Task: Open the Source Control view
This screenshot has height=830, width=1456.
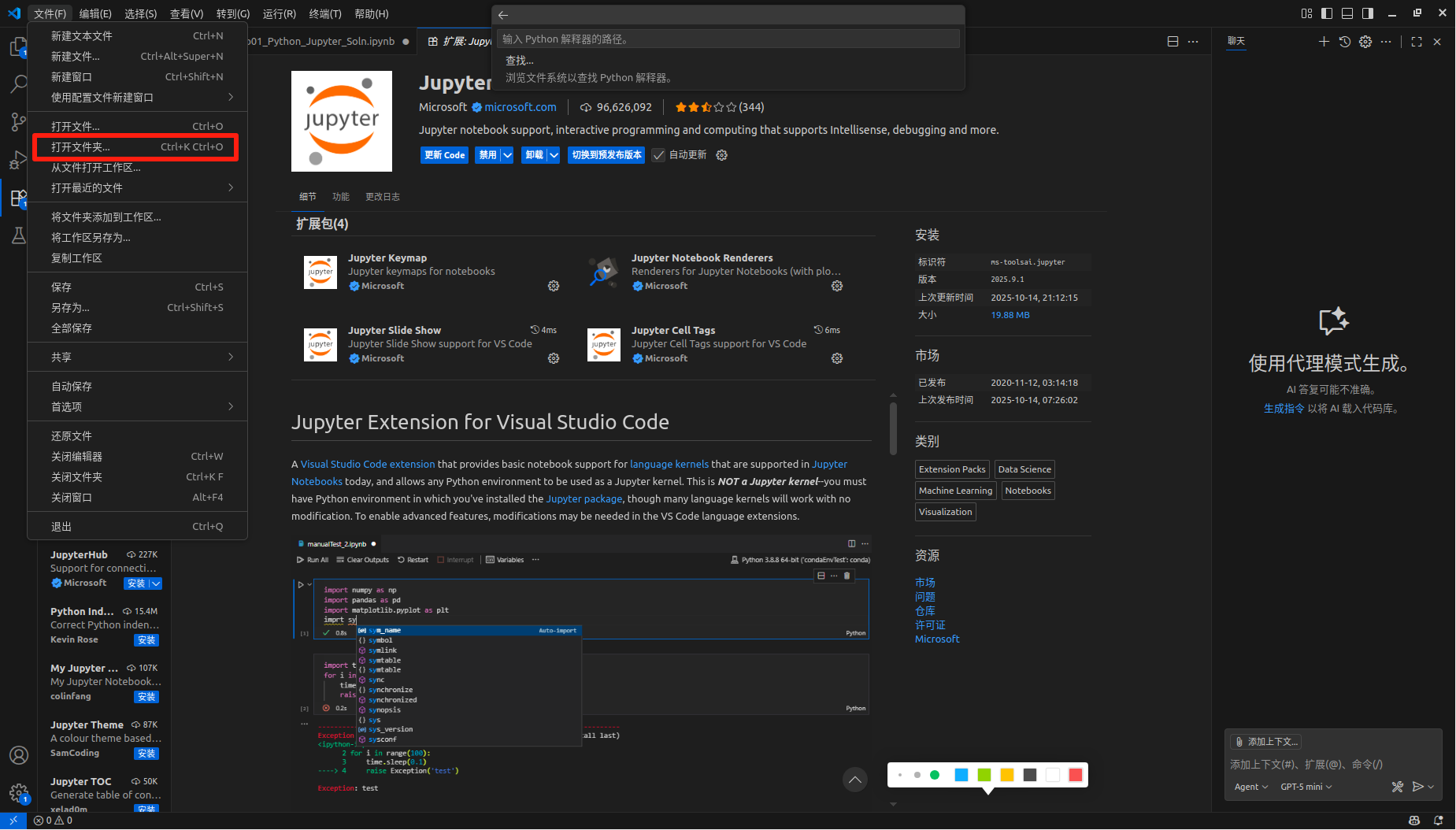Action: click(17, 122)
